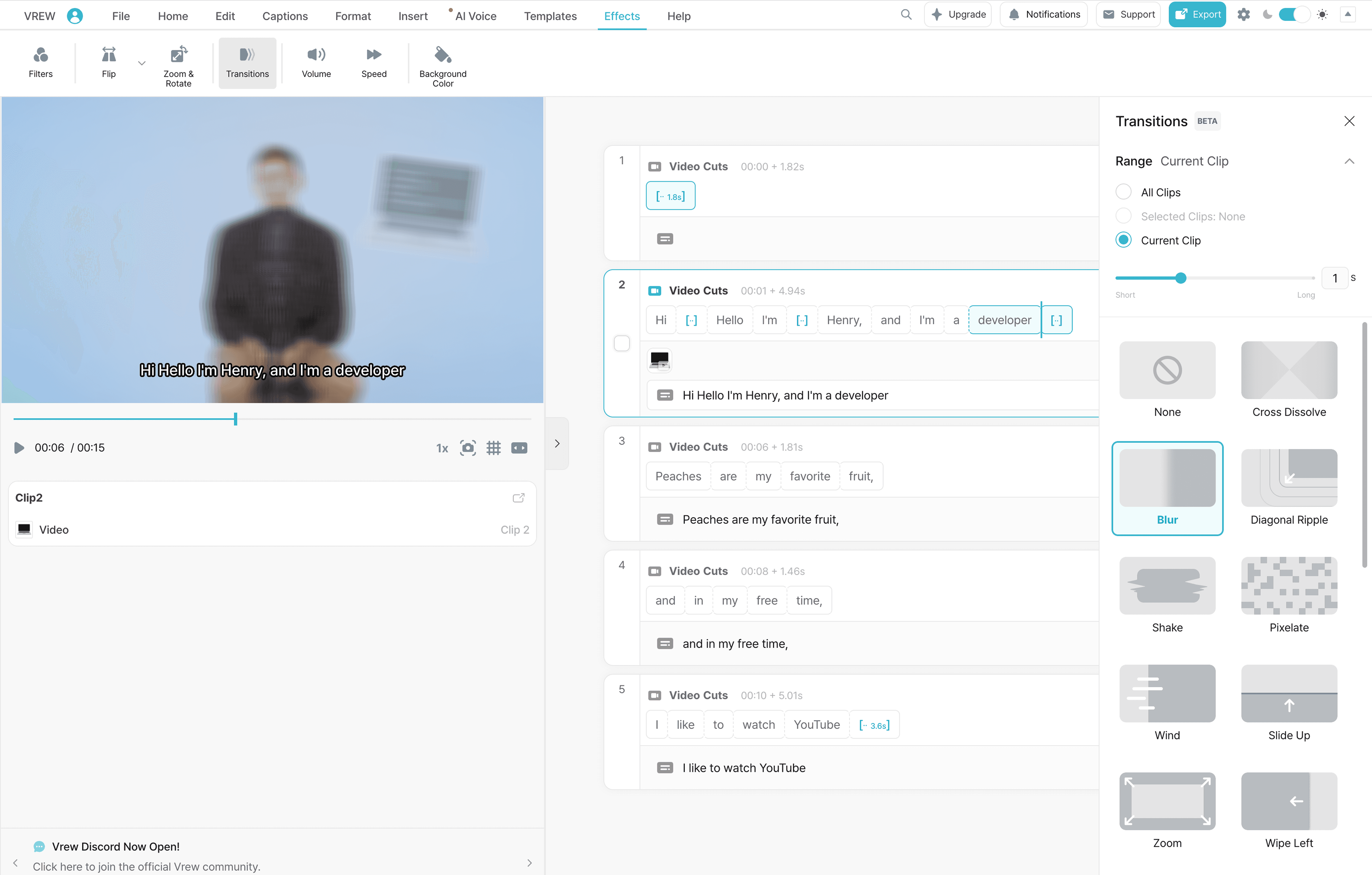Image resolution: width=1372 pixels, height=875 pixels.
Task: Switch to the Templates menu tab
Action: click(550, 16)
